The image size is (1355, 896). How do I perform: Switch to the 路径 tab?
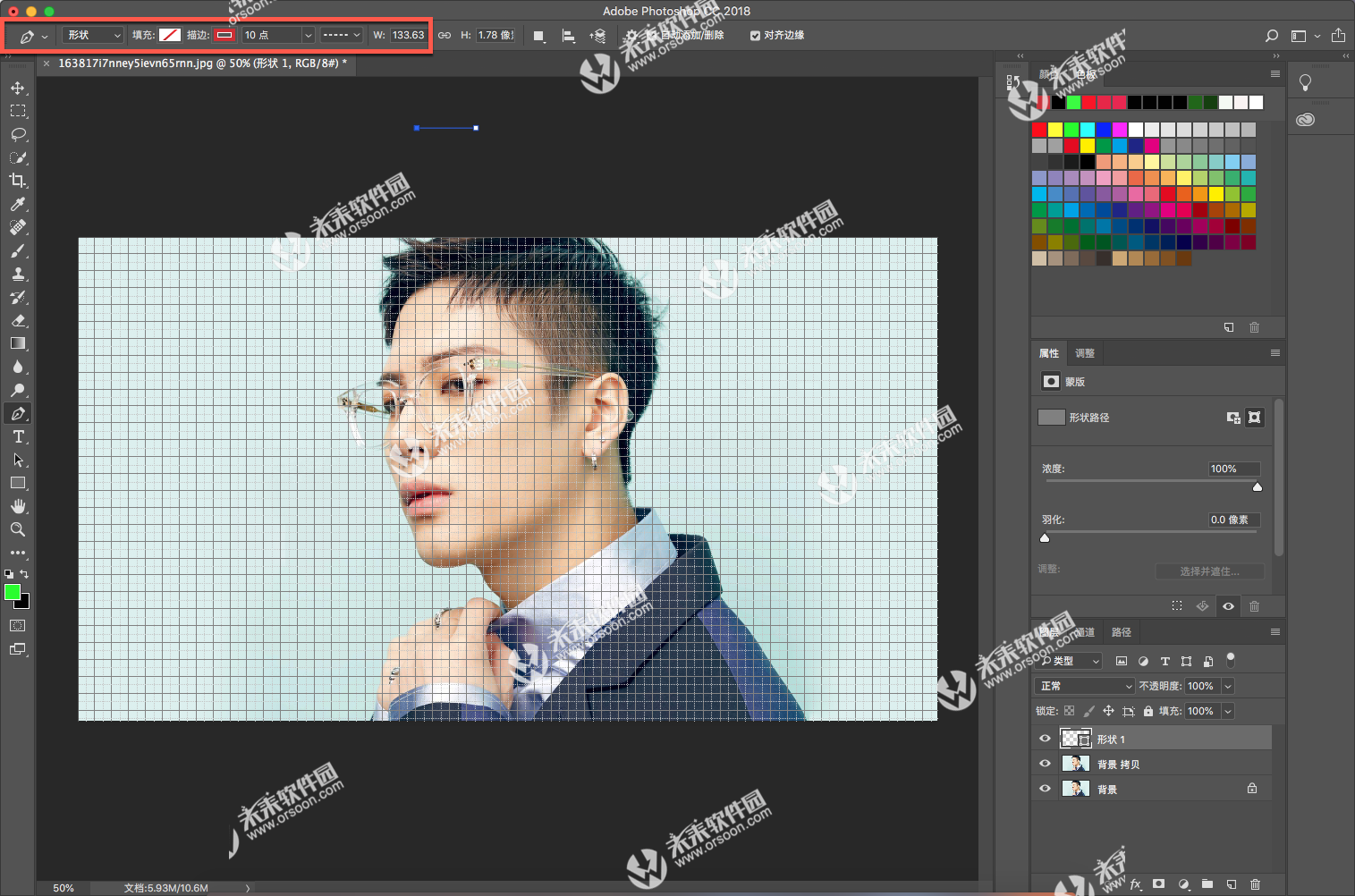[1122, 632]
